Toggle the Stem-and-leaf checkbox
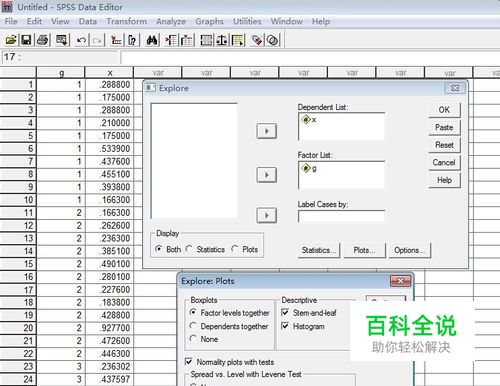This screenshot has height=386, width=500. coord(285,313)
